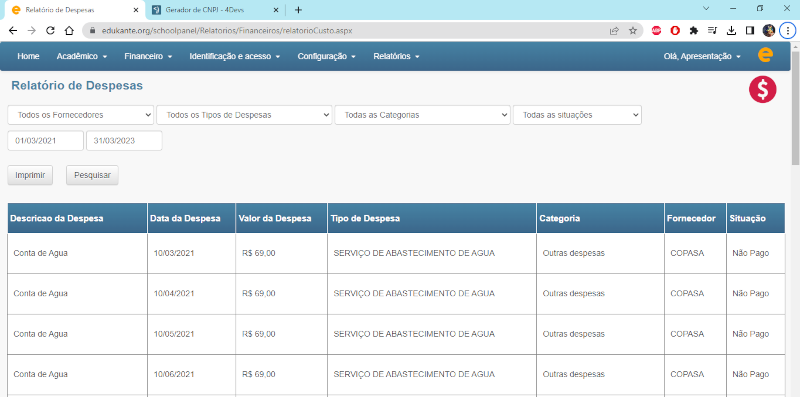This screenshot has width=800, height=397.
Task: Reload the page with refresh icon
Action: coord(51,31)
